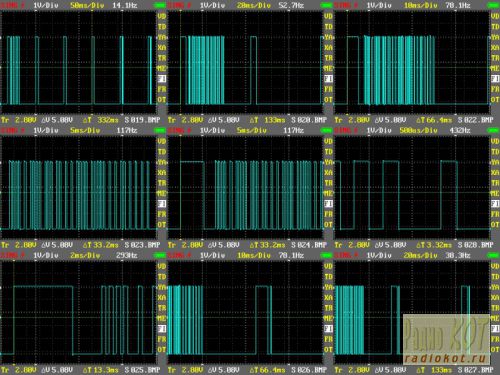This screenshot has height=375, width=500.
Task: Choose OT in the side menu of the 028.BMP capture
Action: click(x=495, y=225)
